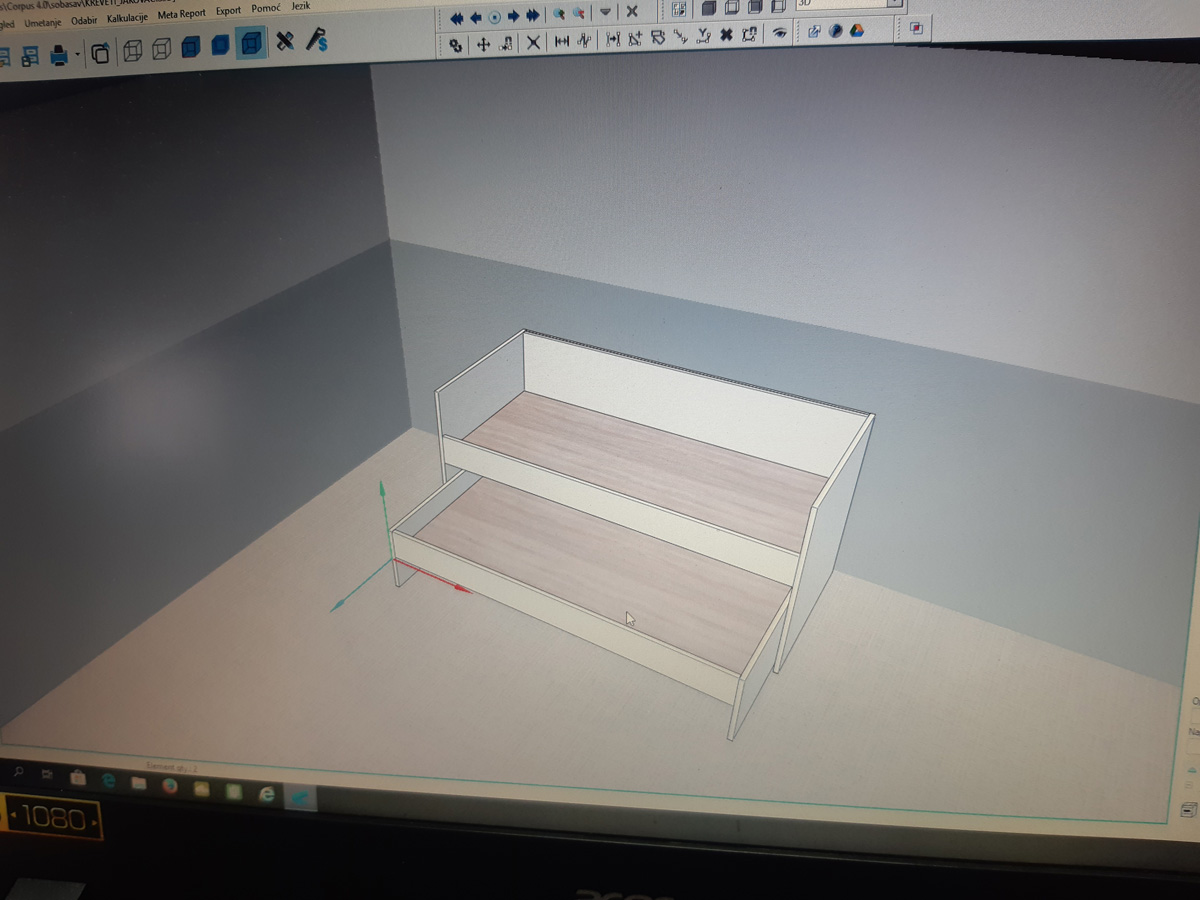Open the Jezik language menu
The height and width of the screenshot is (900, 1200).
tap(301, 6)
